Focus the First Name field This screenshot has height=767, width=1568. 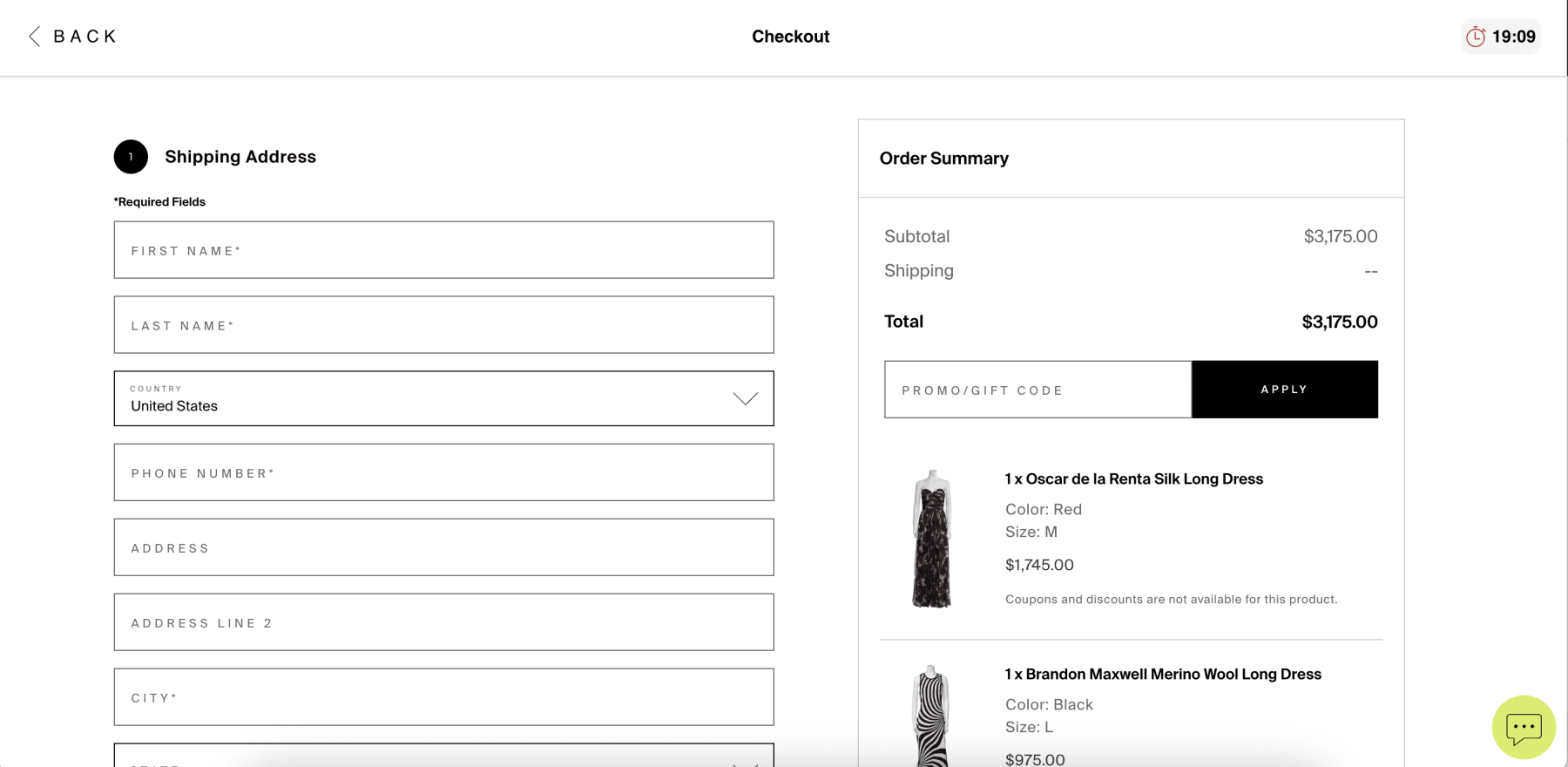click(443, 250)
